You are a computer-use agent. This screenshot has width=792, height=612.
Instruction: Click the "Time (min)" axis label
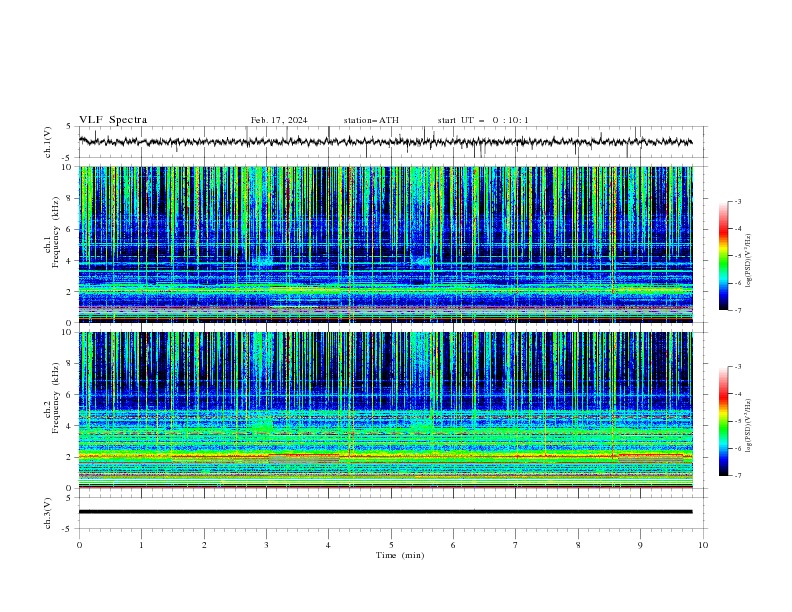(x=400, y=555)
